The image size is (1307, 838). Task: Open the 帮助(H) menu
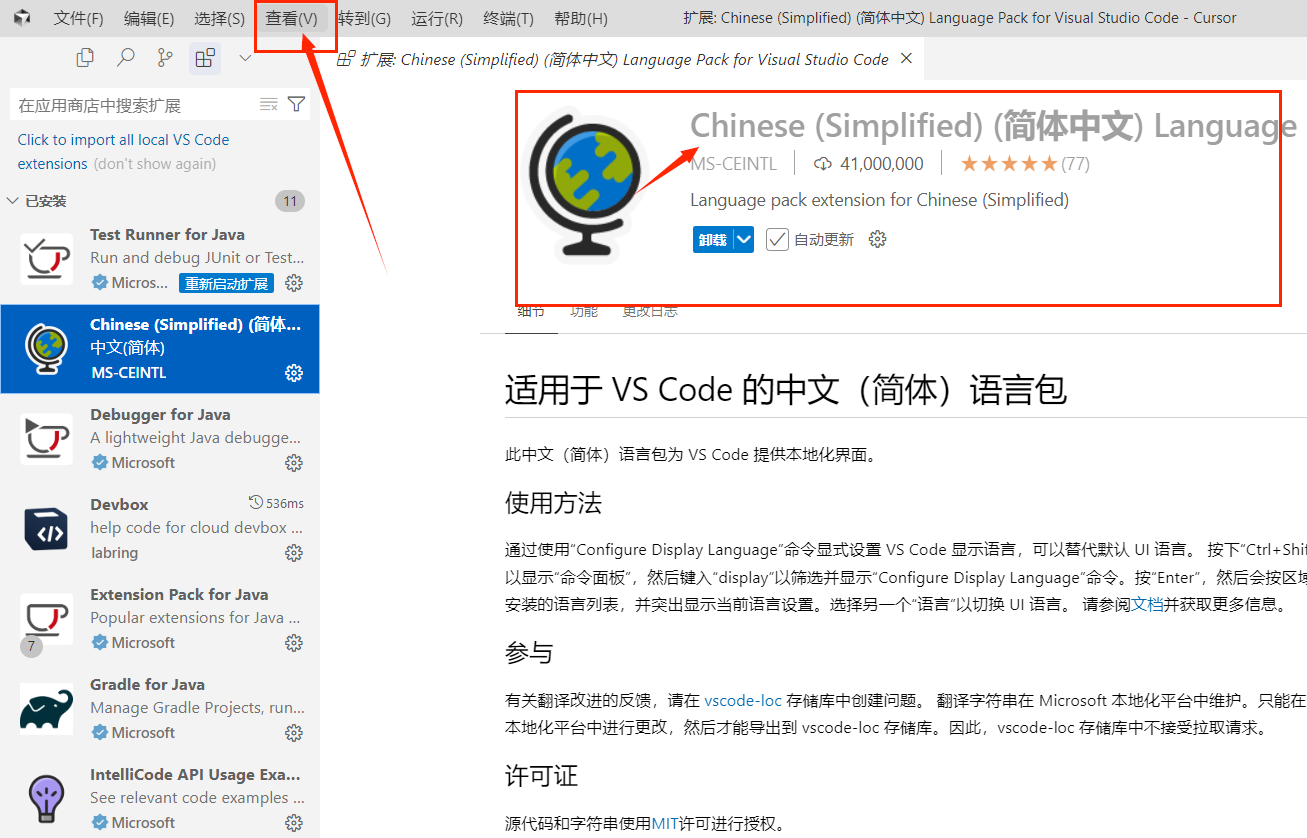(580, 18)
